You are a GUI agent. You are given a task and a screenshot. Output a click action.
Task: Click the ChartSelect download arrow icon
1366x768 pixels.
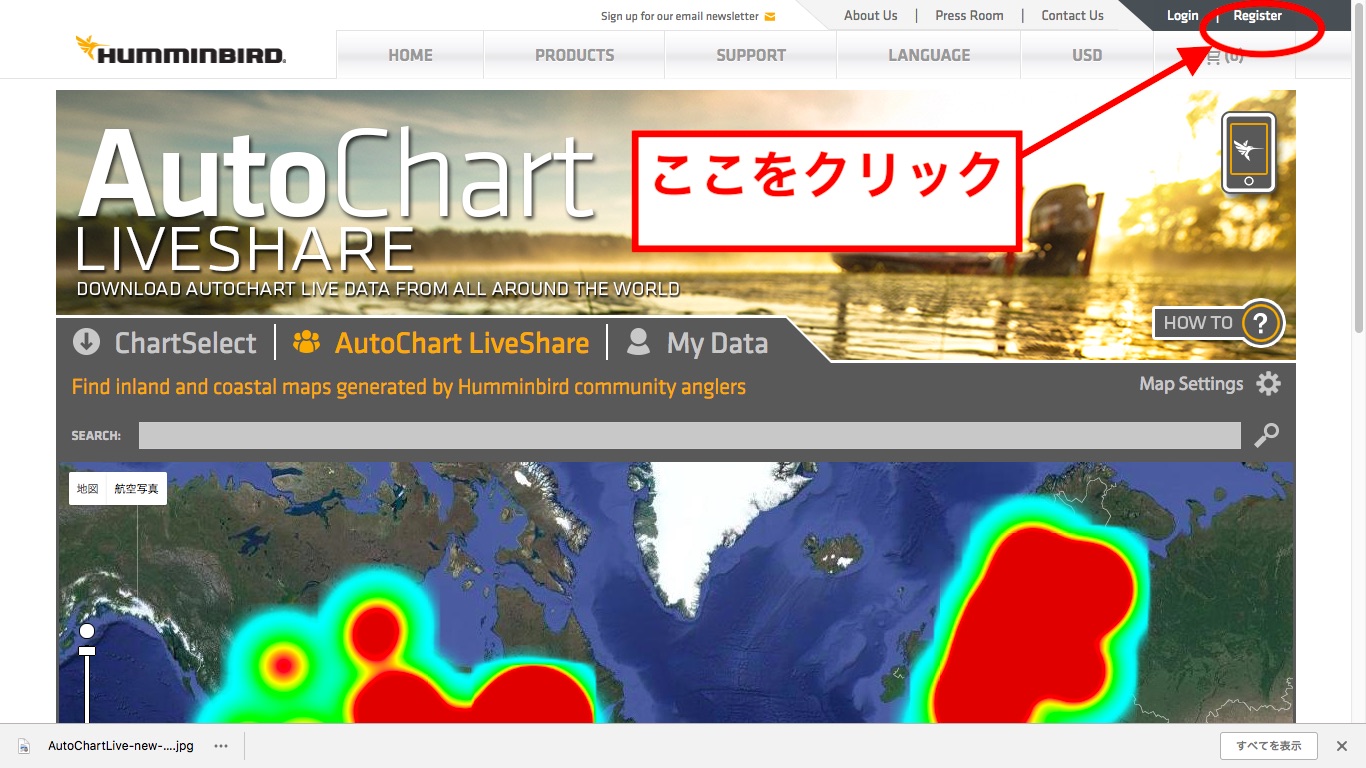coord(87,343)
